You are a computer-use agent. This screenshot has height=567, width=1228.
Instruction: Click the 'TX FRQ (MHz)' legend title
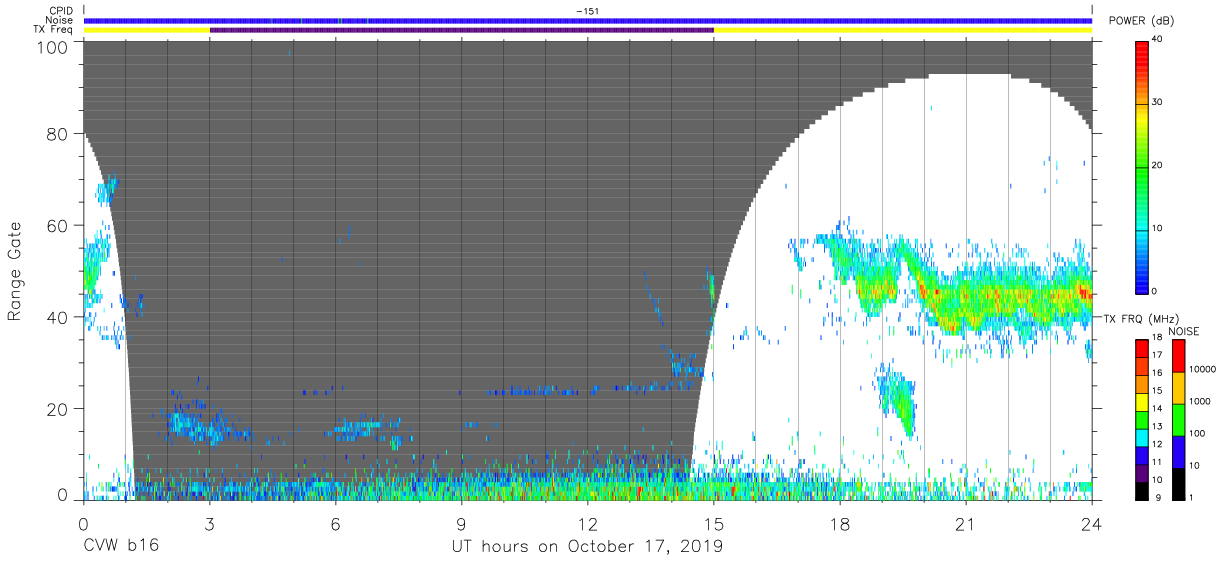click(x=1139, y=319)
